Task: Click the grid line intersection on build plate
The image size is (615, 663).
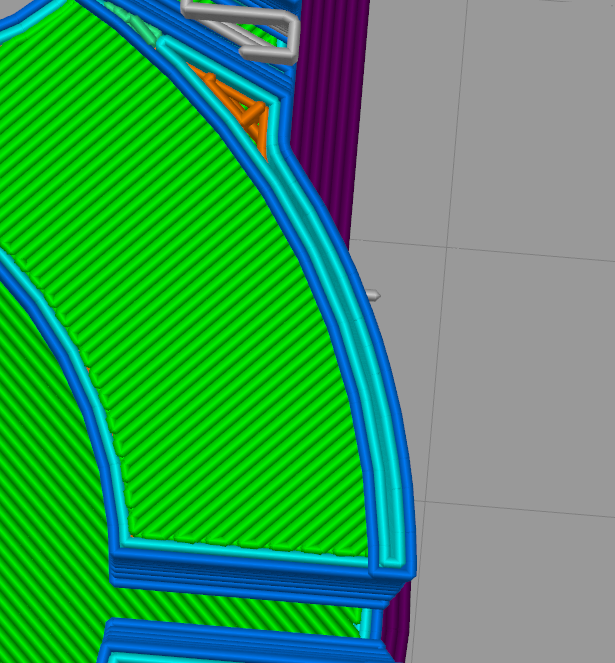Action: [447, 243]
